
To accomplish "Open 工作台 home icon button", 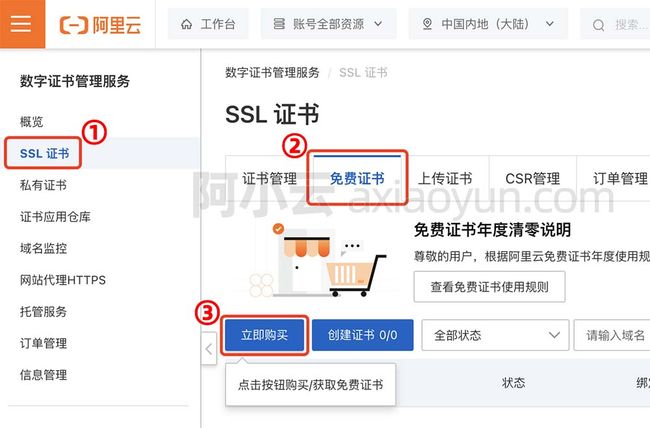I will (x=187, y=24).
